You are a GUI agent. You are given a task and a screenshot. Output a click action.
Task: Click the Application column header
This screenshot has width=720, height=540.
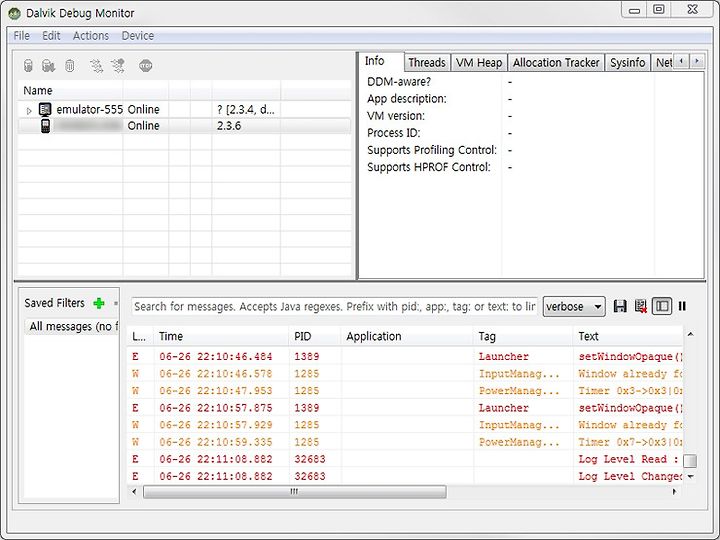(x=407, y=337)
